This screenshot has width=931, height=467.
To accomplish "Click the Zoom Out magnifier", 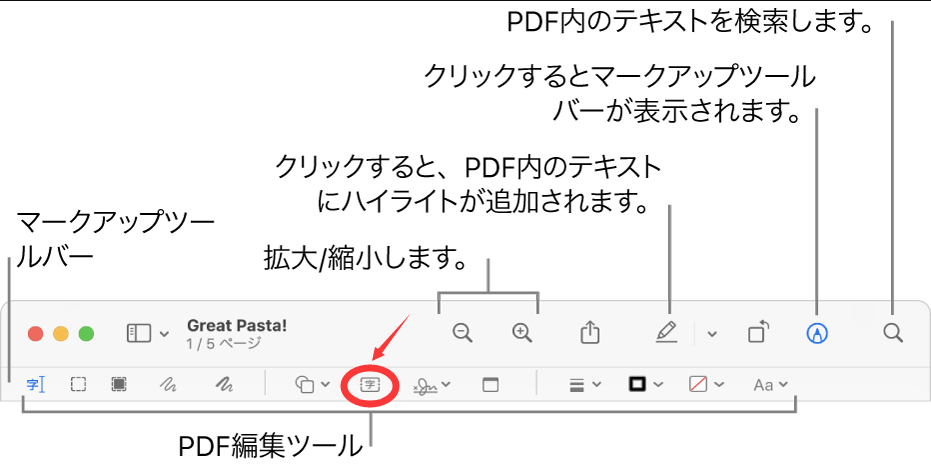I will click(463, 332).
